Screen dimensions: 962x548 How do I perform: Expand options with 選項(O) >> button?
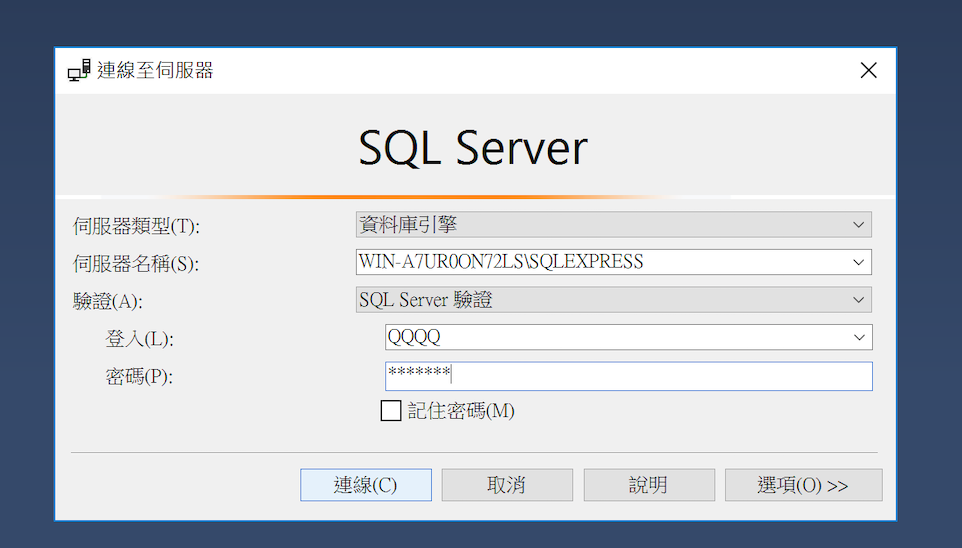point(804,485)
